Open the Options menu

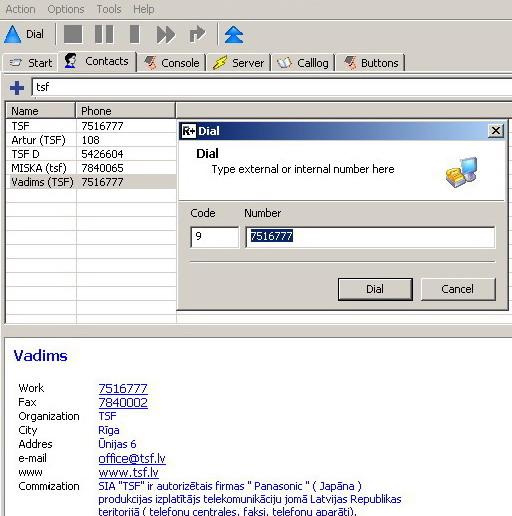[x=66, y=9]
